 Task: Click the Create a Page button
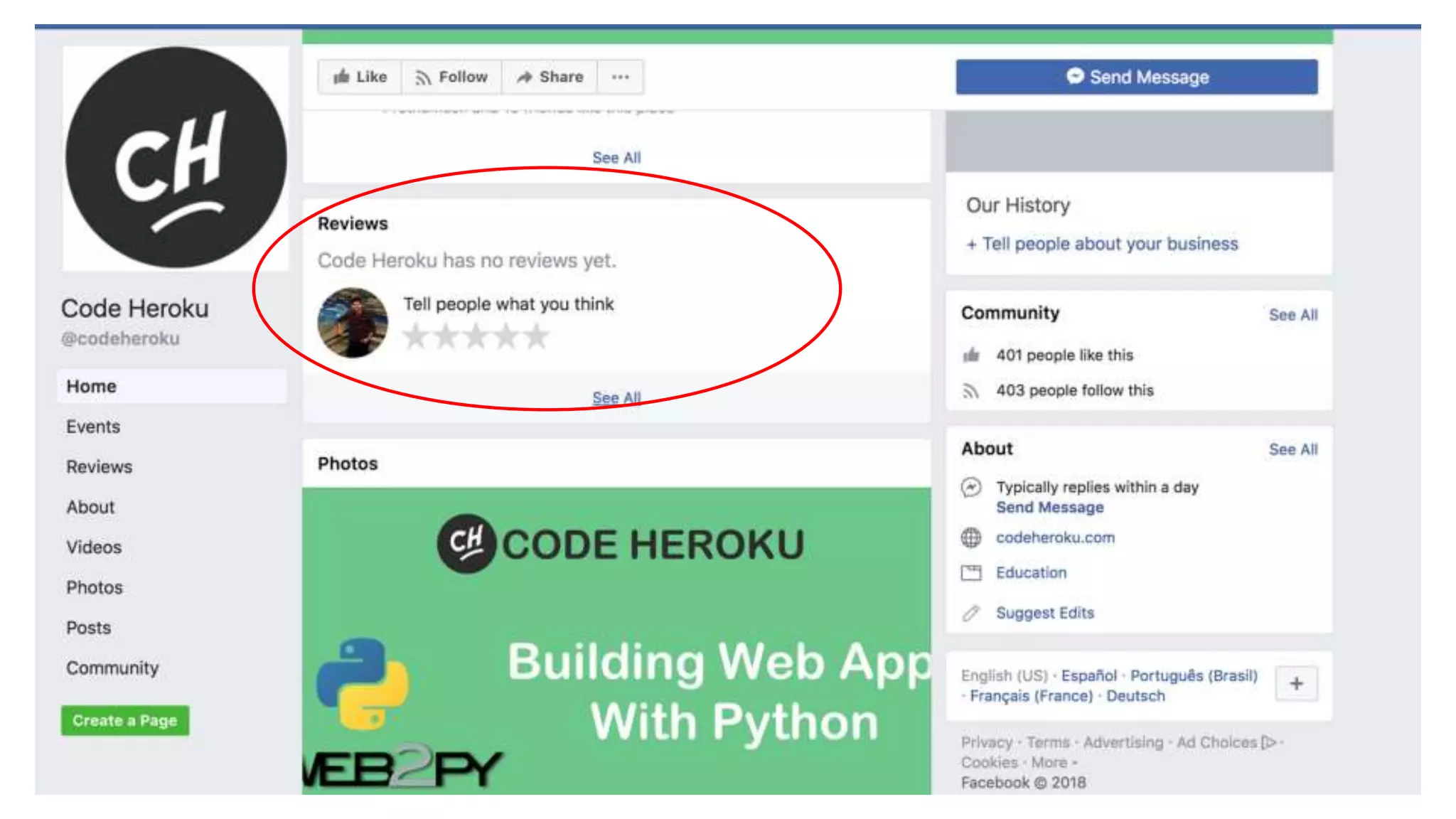[x=125, y=721]
